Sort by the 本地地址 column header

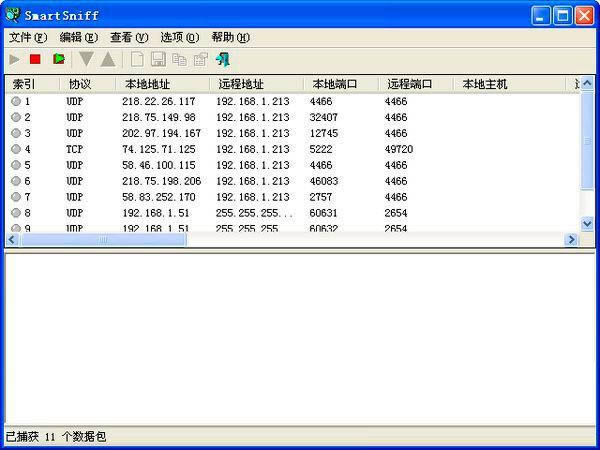point(163,84)
